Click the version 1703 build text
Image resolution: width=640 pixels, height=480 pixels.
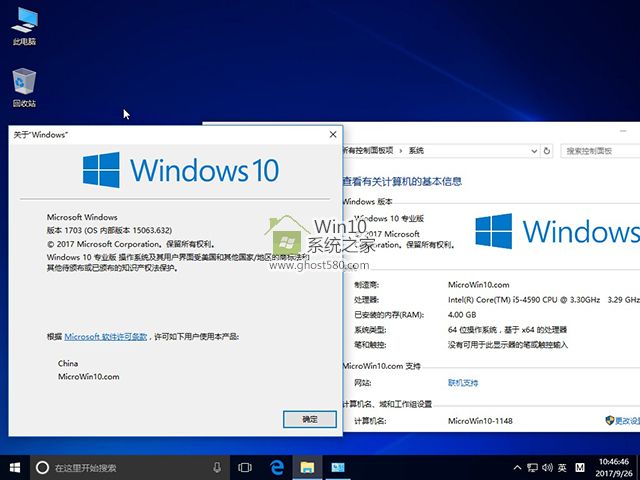click(109, 230)
